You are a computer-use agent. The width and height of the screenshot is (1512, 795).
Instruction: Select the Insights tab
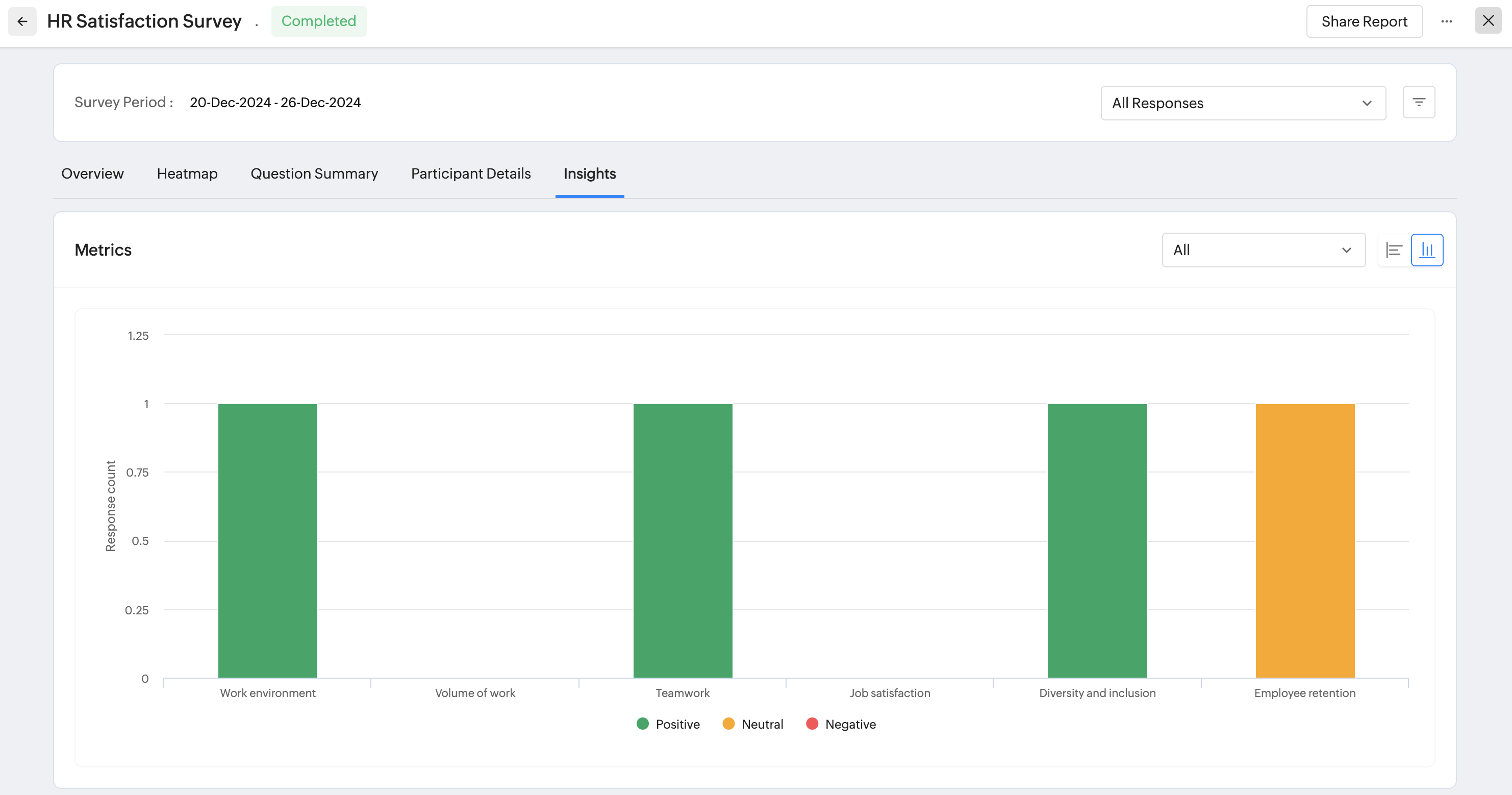click(589, 174)
